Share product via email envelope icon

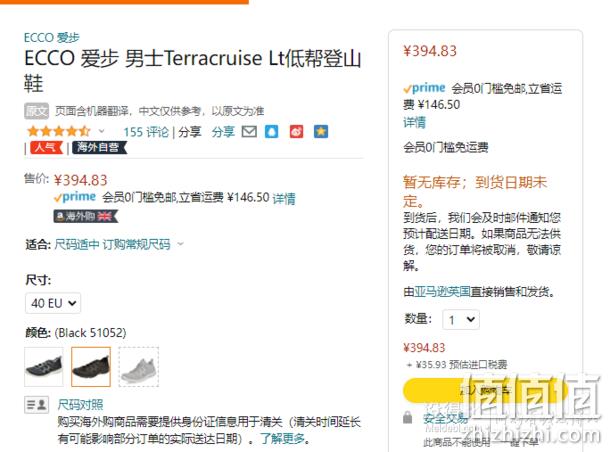pyautogui.click(x=249, y=132)
